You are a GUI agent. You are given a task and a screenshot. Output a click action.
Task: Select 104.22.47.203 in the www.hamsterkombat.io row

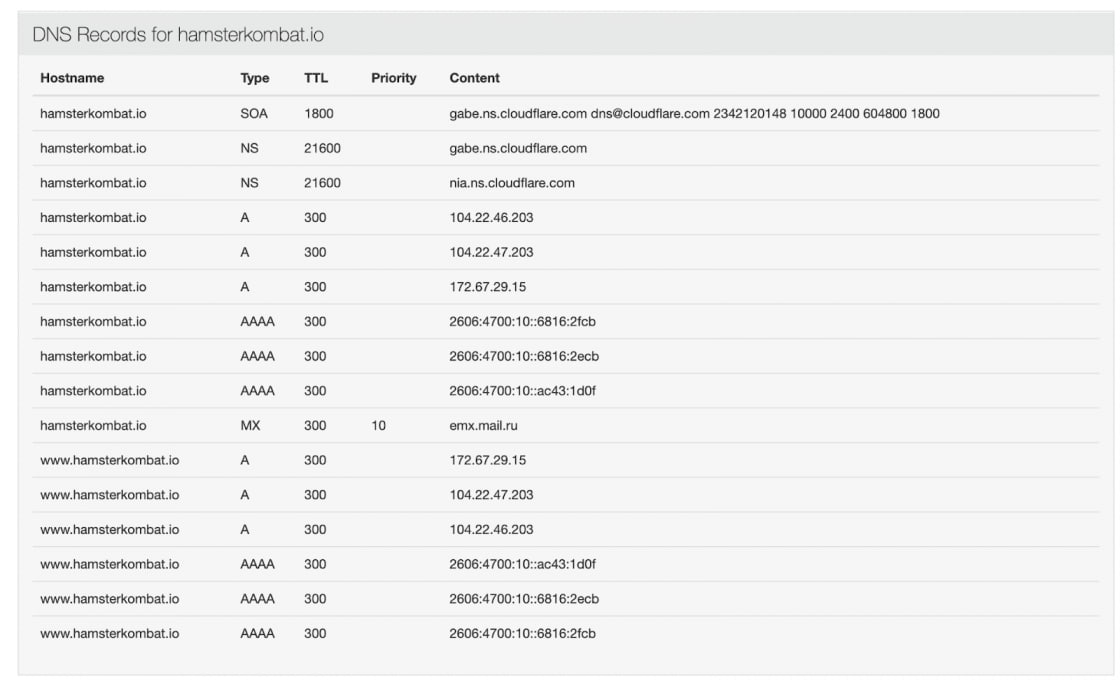click(x=491, y=494)
